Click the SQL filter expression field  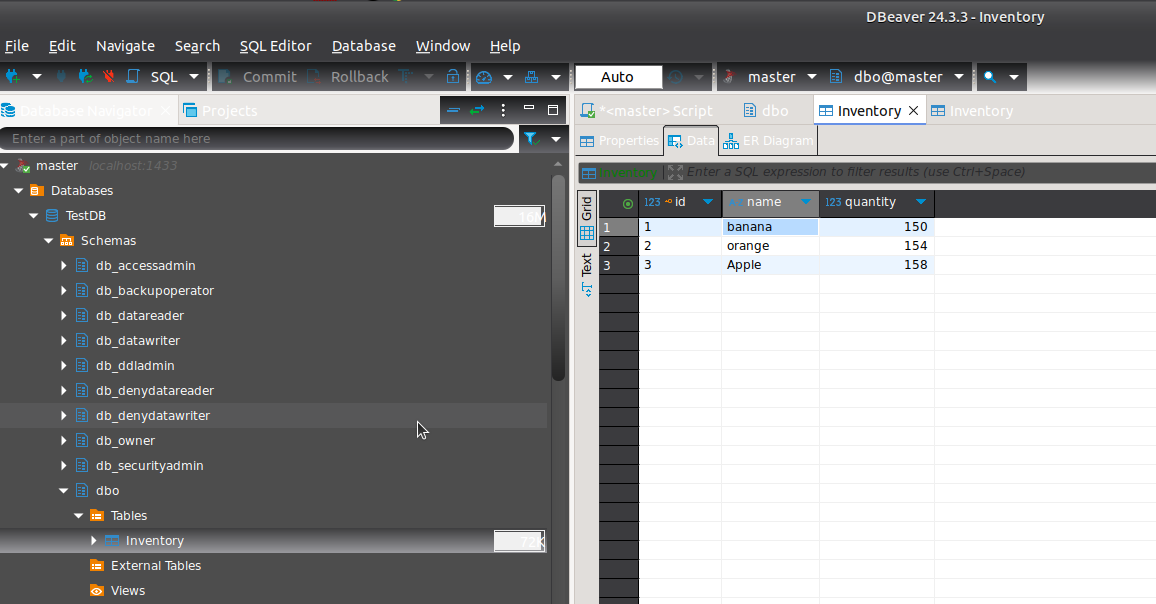900,172
